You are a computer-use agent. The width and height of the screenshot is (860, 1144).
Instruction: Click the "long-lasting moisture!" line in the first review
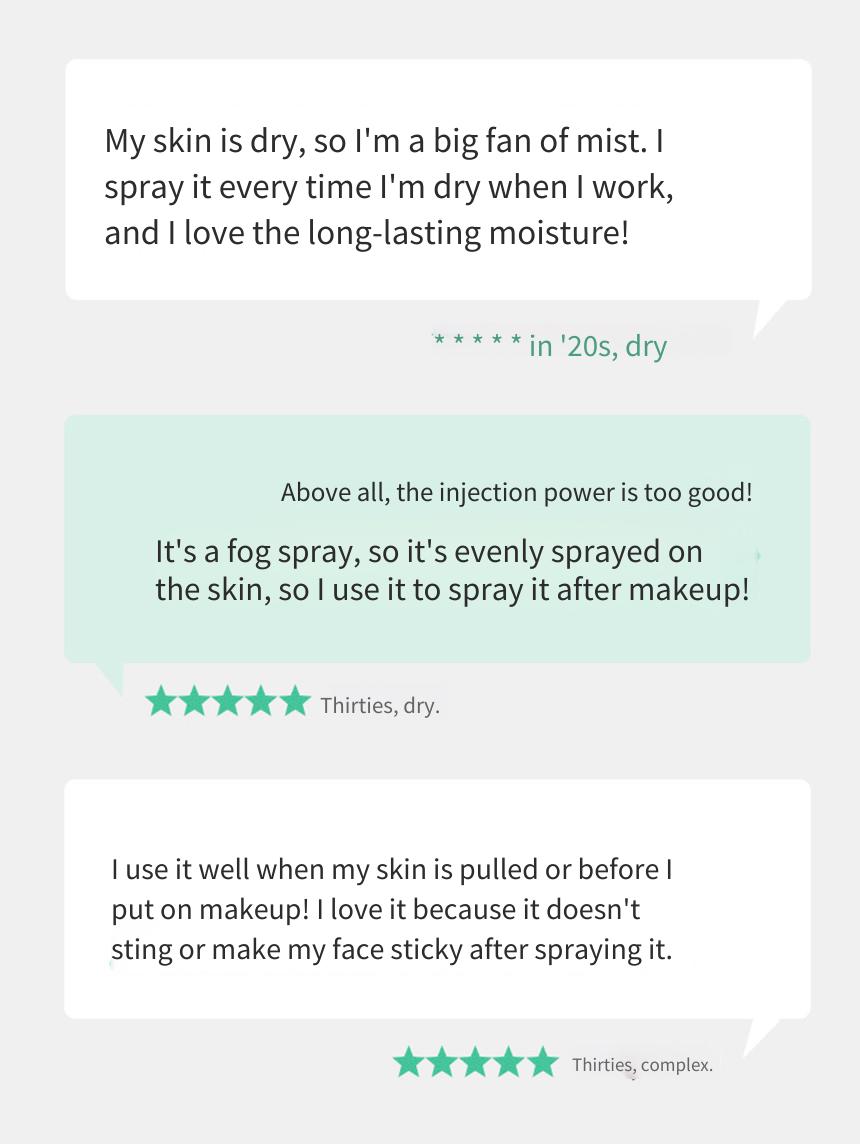pyautogui.click(x=366, y=233)
